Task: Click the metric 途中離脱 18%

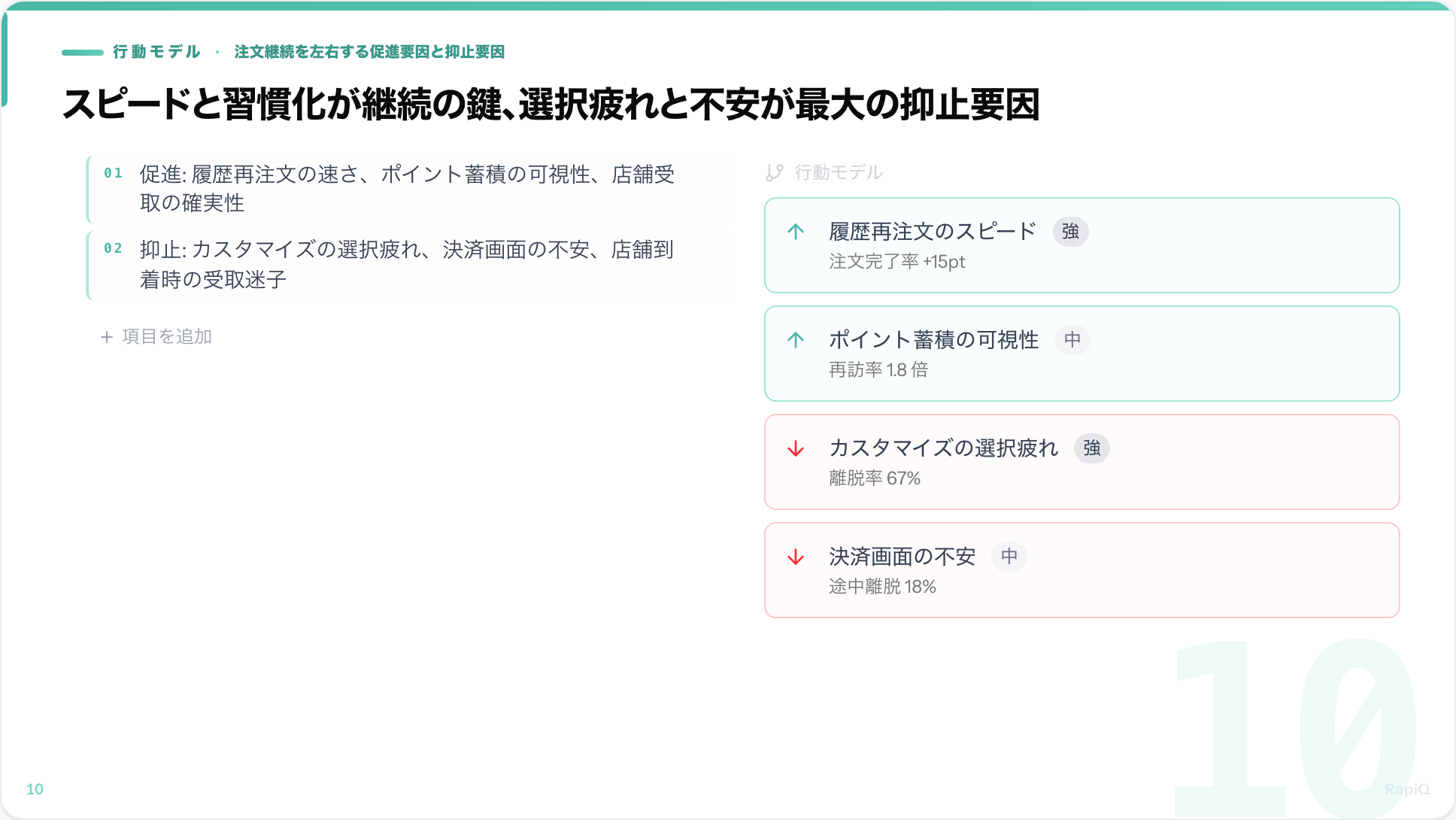Action: (x=882, y=587)
